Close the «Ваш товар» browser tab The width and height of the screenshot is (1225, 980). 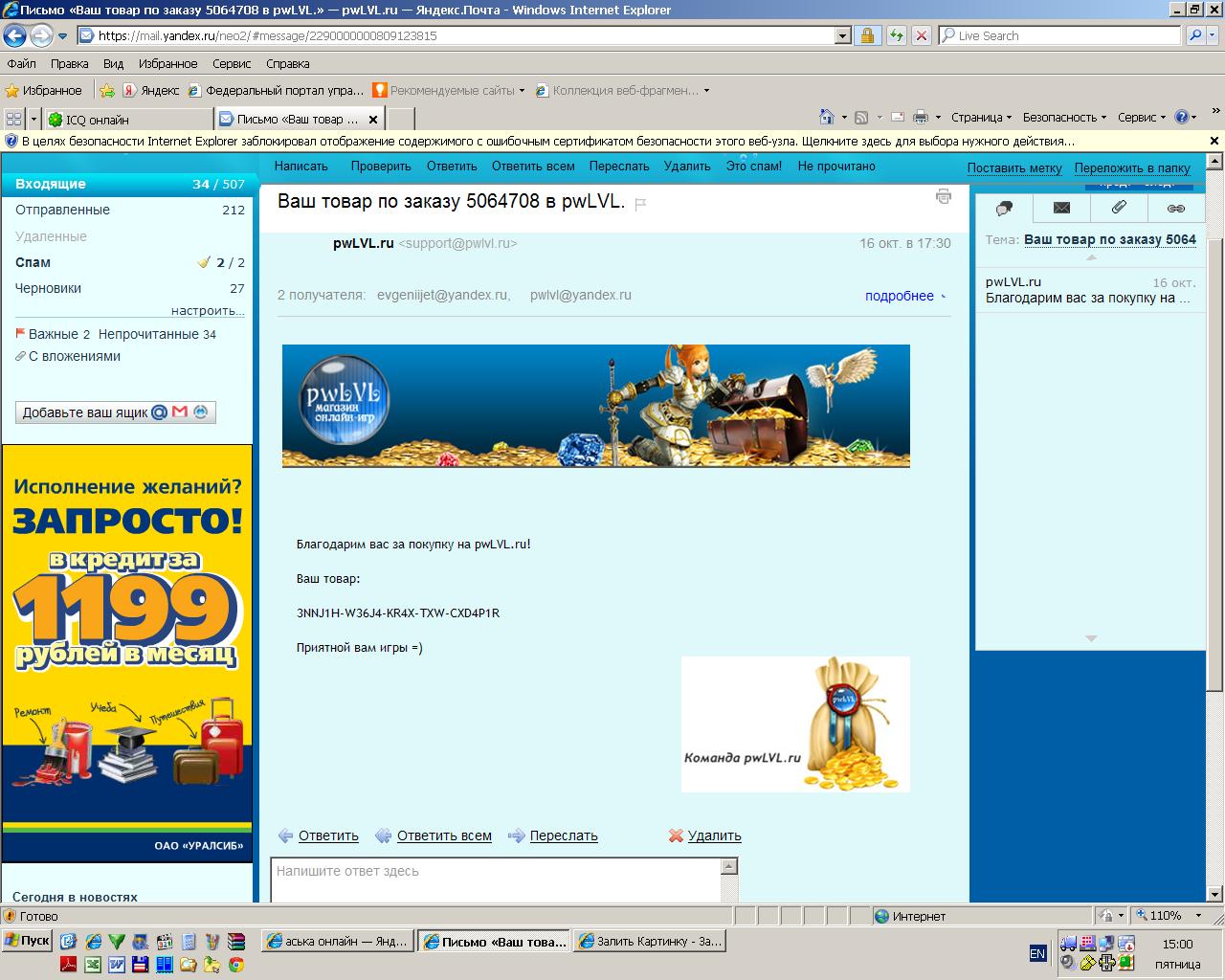point(374,120)
